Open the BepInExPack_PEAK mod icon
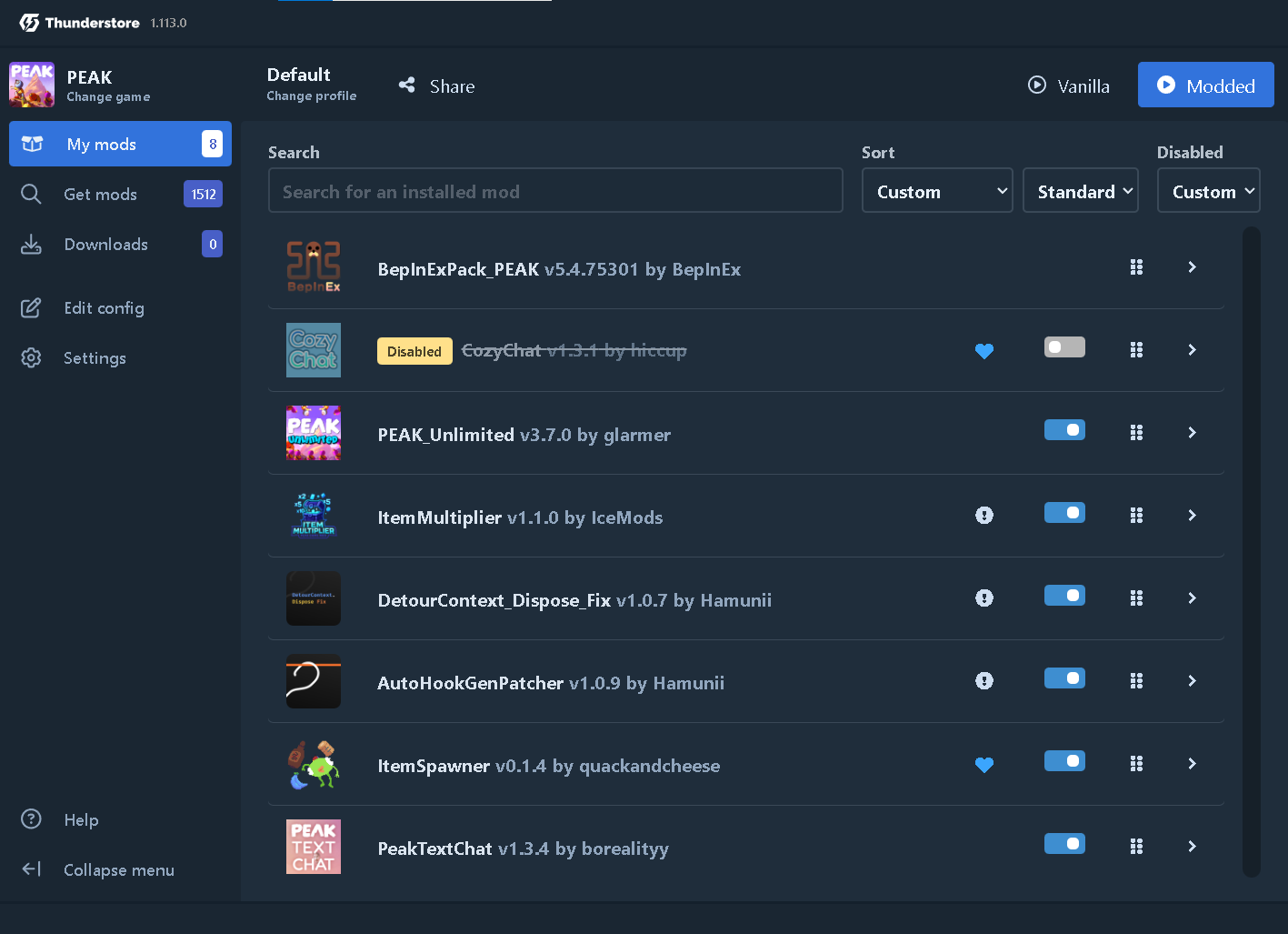 [314, 267]
